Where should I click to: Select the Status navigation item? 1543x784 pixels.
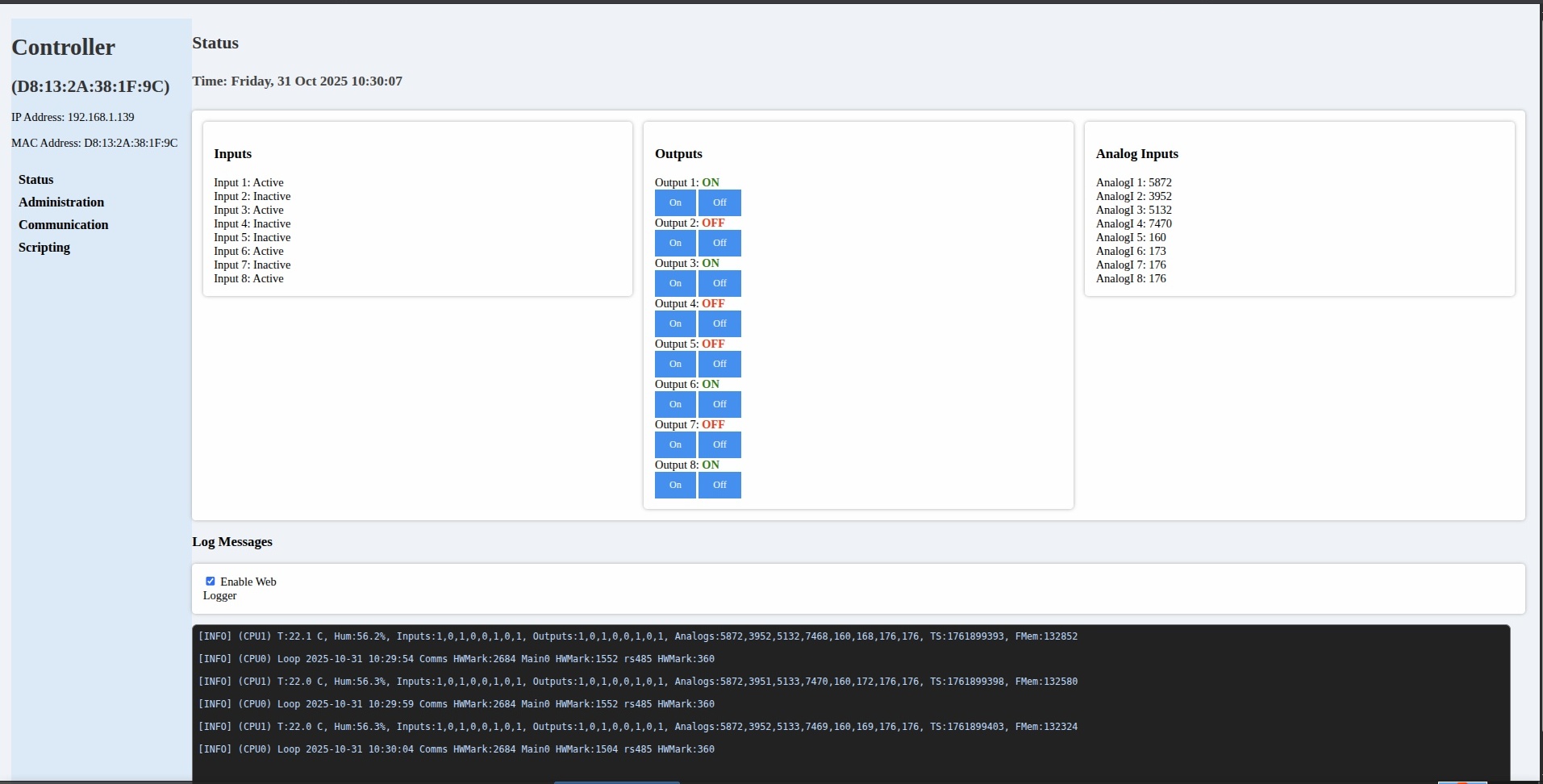click(35, 179)
